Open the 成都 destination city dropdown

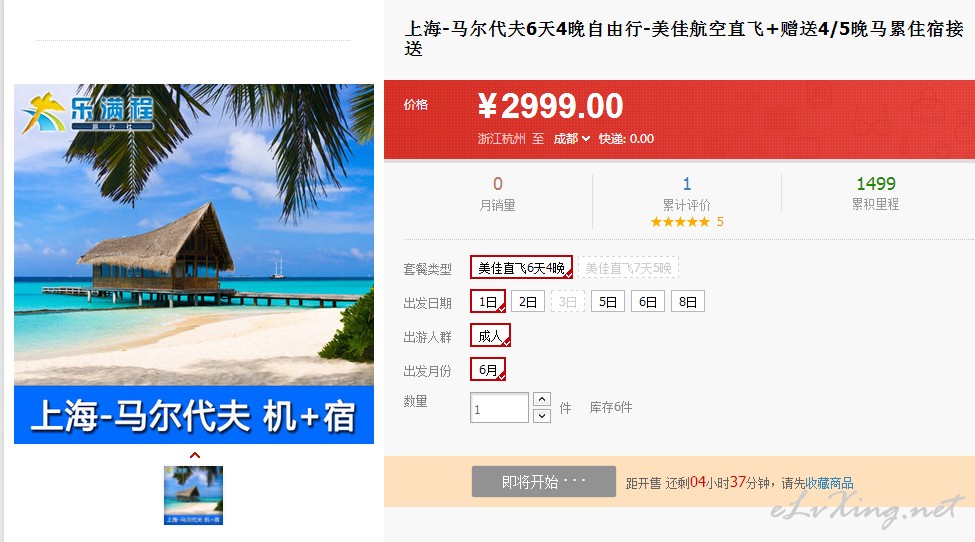click(x=571, y=139)
